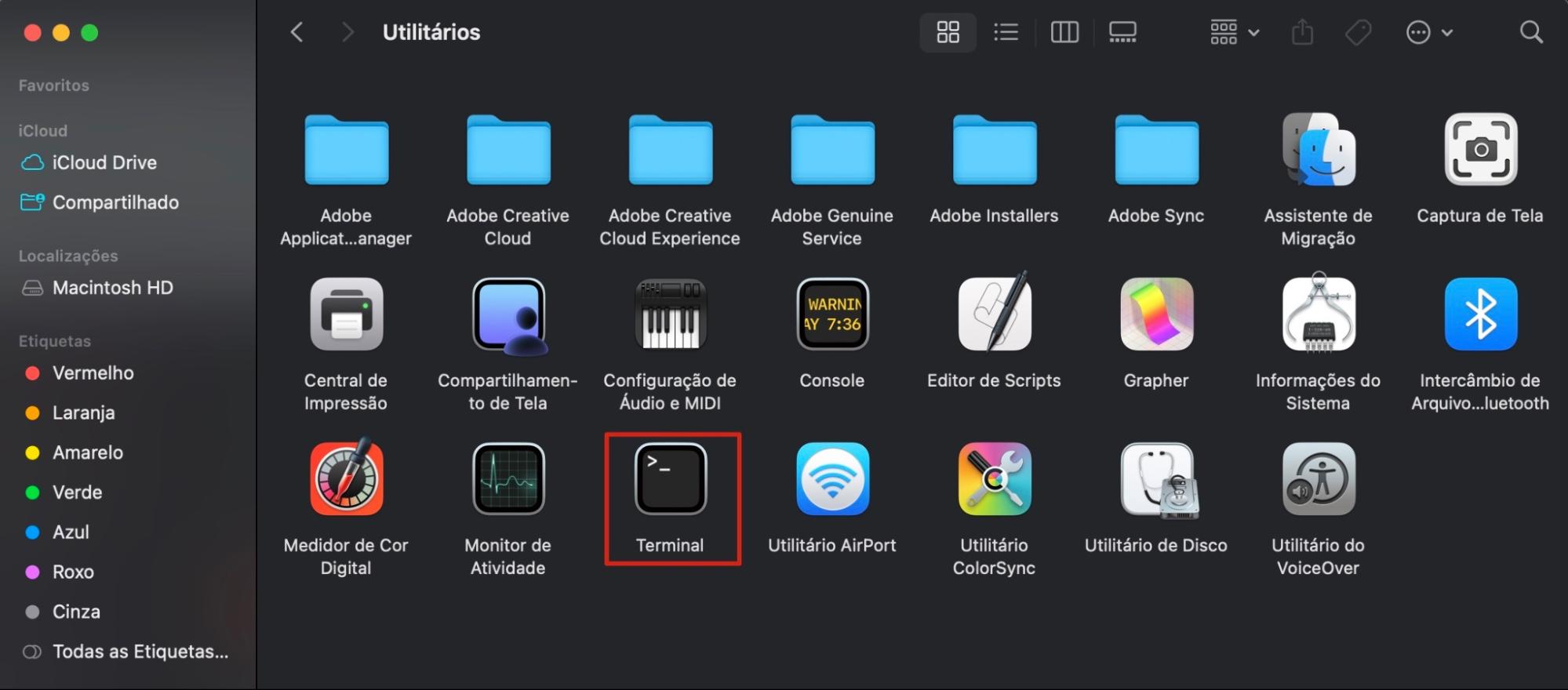The width and height of the screenshot is (1568, 690).
Task: Open Finder search
Action: [1531, 32]
